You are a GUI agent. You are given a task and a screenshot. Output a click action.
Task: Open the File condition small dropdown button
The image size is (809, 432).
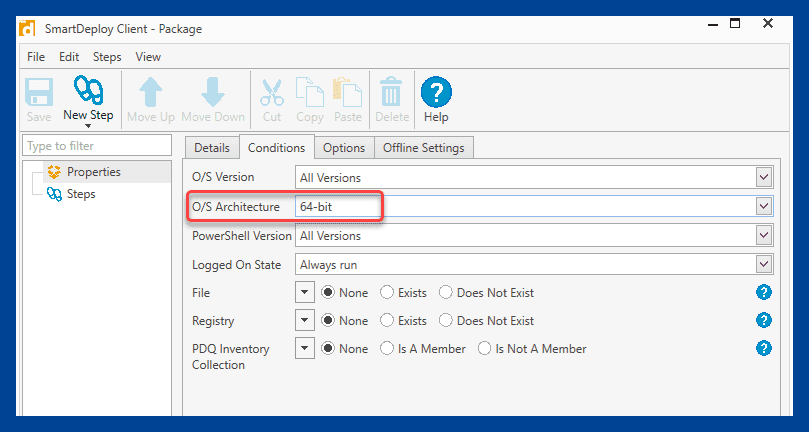304,293
